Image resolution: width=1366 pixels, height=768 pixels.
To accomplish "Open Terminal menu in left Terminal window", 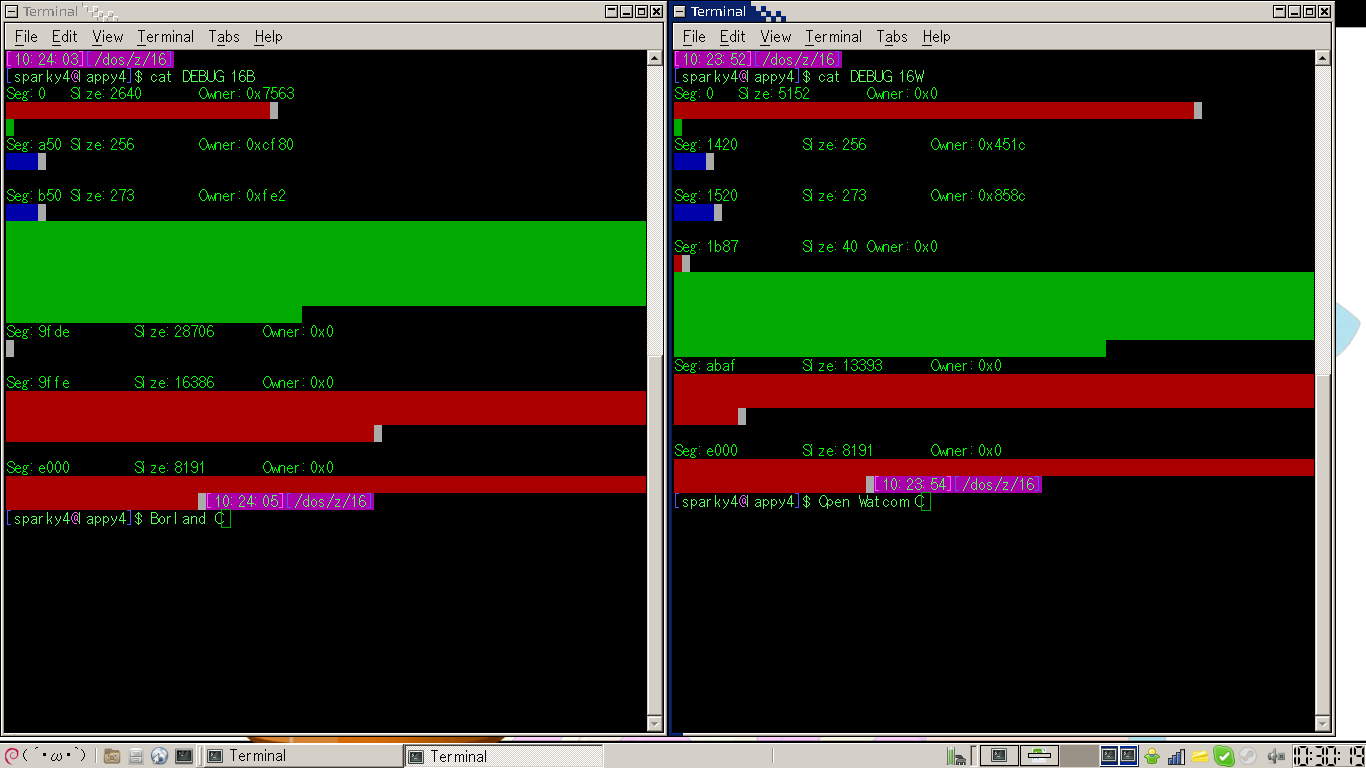I will pos(166,37).
